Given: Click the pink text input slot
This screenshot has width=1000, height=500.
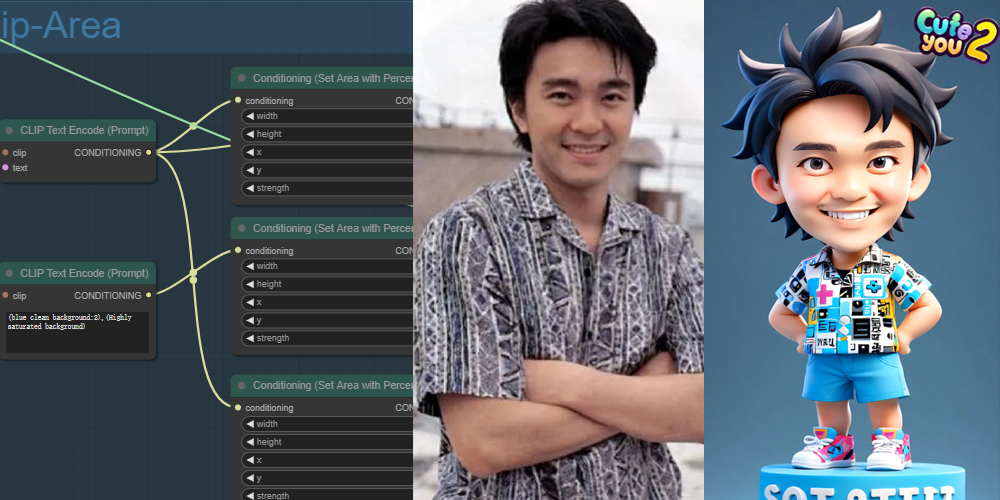Looking at the screenshot, I should pyautogui.click(x=5, y=168).
